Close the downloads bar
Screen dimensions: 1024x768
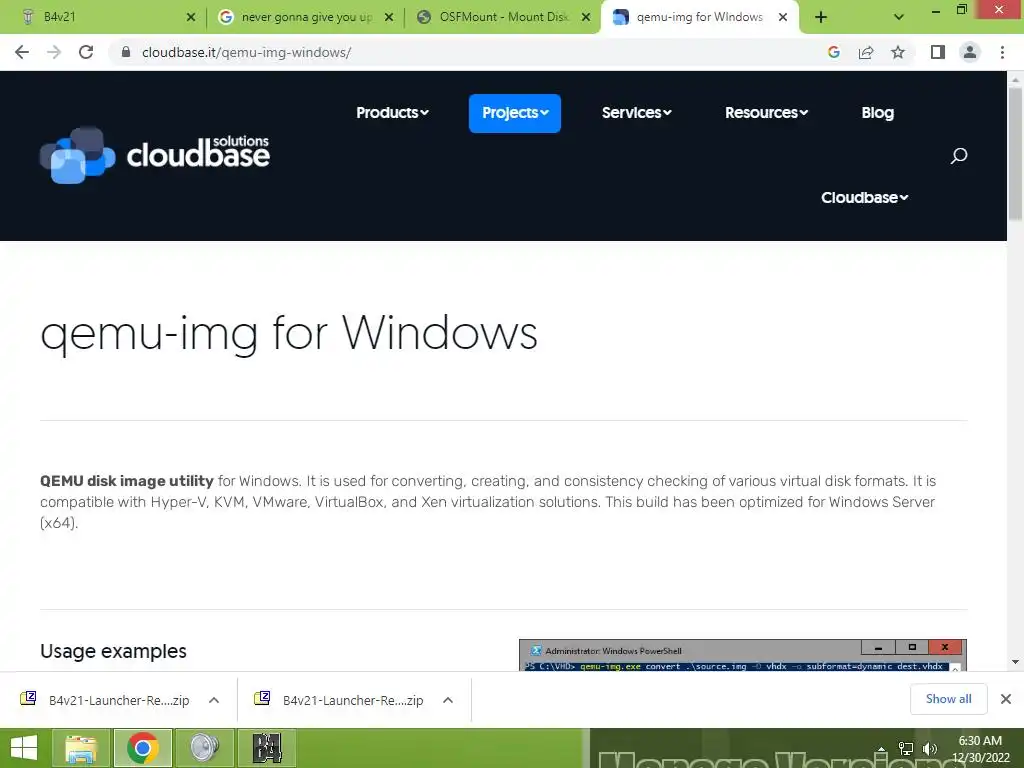coord(1006,699)
